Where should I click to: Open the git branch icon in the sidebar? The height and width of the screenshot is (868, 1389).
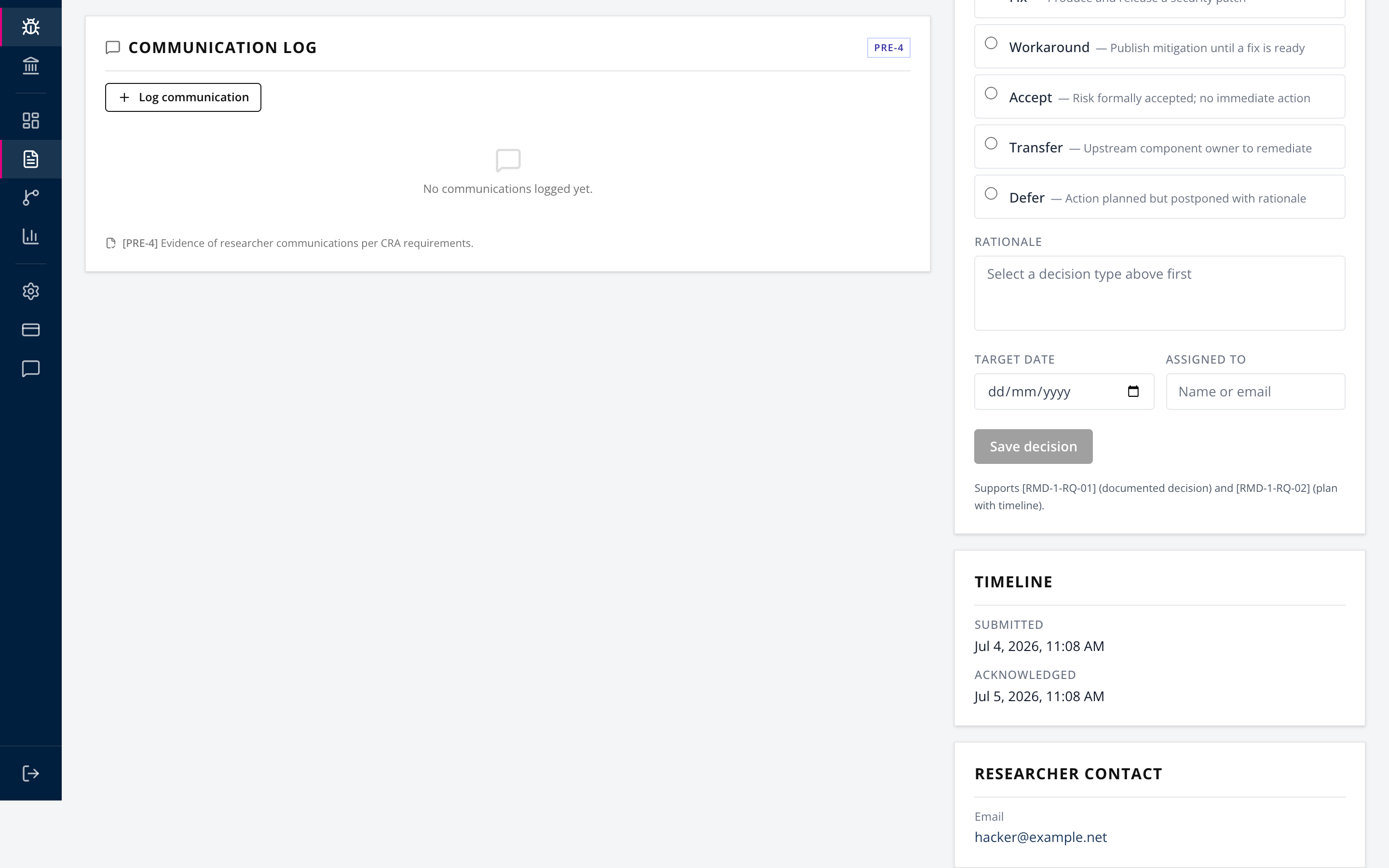(x=30, y=198)
